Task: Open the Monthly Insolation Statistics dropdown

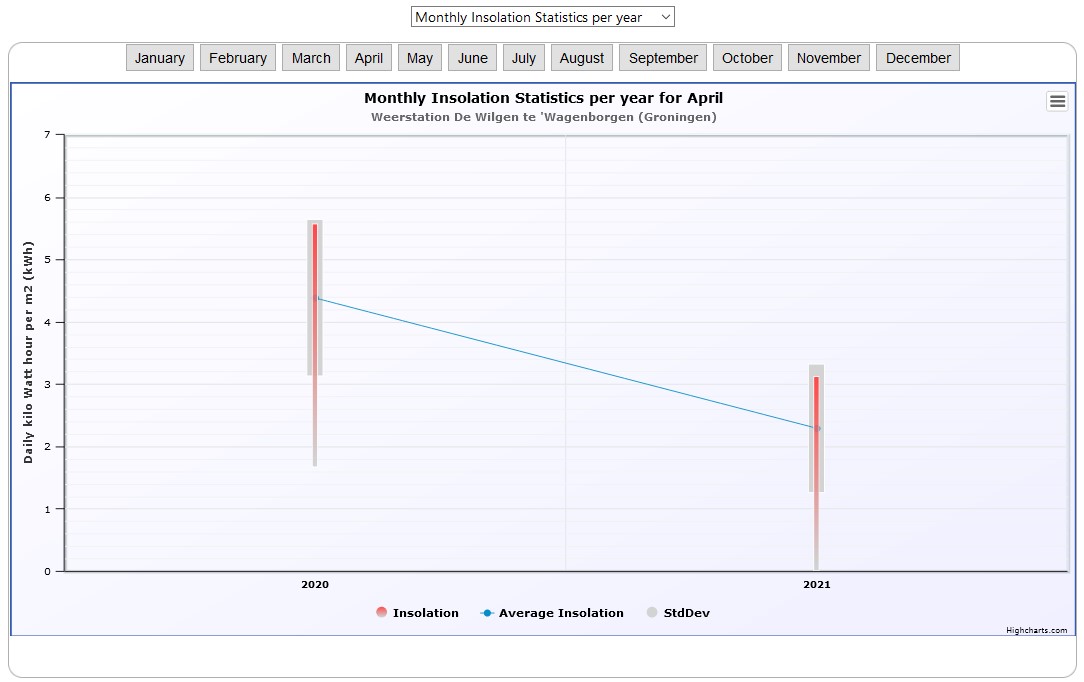Action: pos(542,17)
